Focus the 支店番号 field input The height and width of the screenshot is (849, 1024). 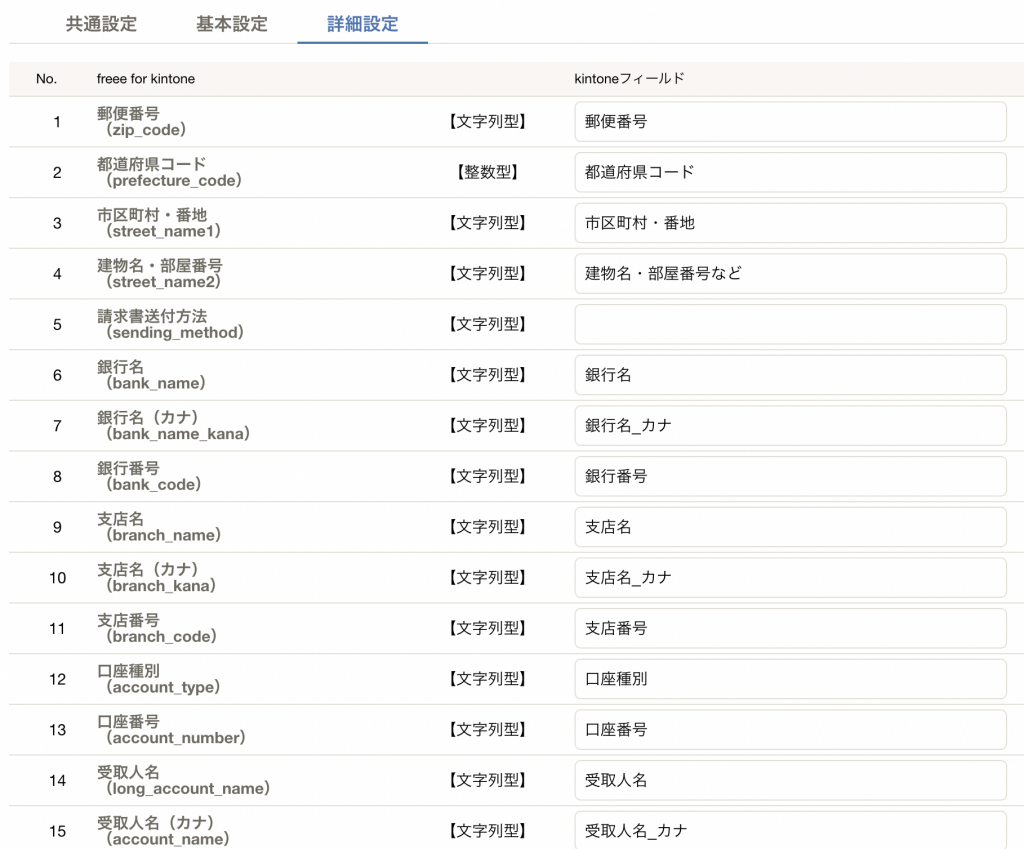[790, 628]
